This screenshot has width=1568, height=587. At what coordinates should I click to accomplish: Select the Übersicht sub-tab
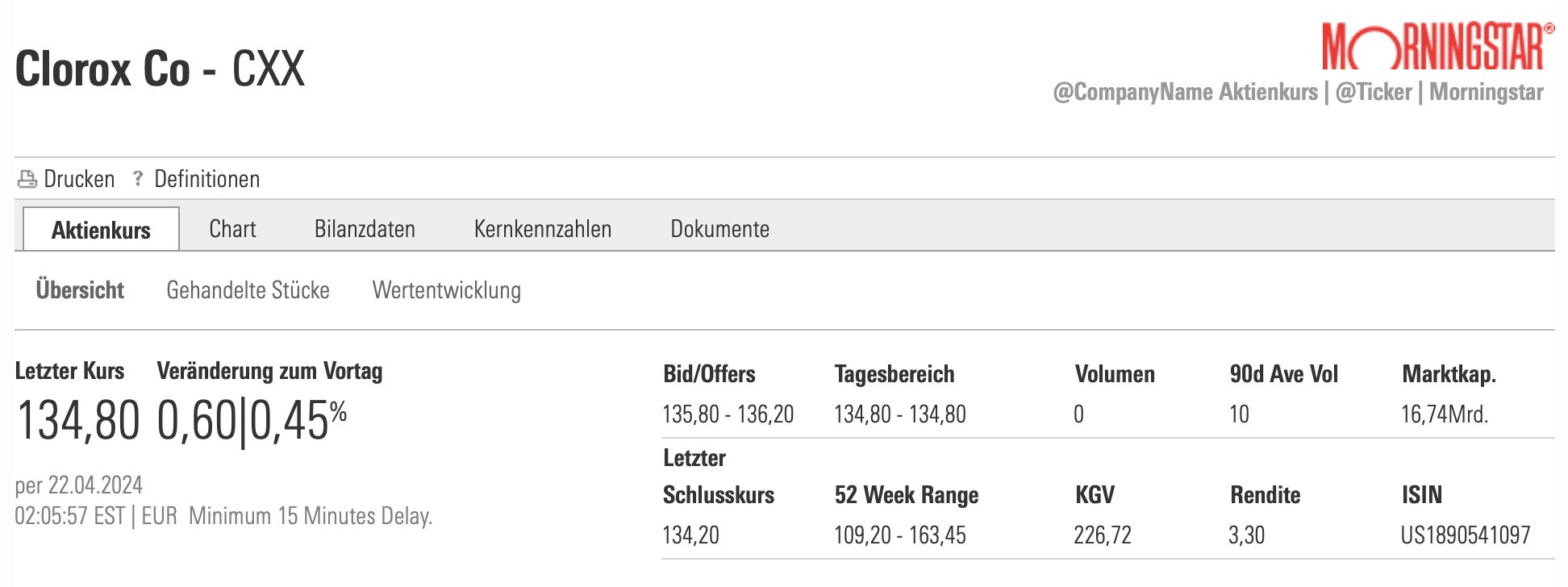pyautogui.click(x=80, y=290)
